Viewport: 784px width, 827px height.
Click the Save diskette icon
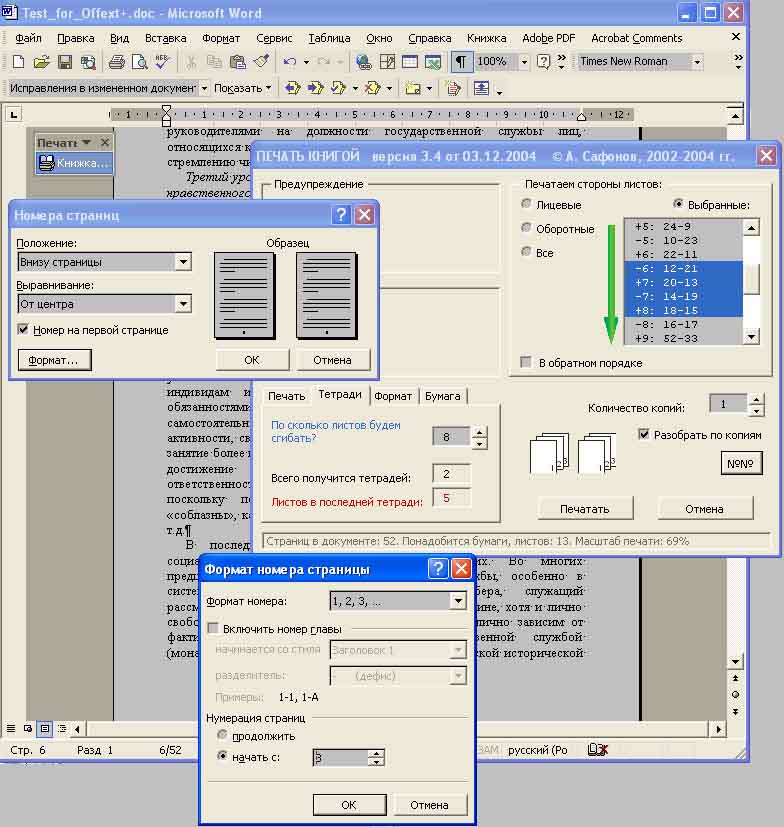tap(65, 62)
